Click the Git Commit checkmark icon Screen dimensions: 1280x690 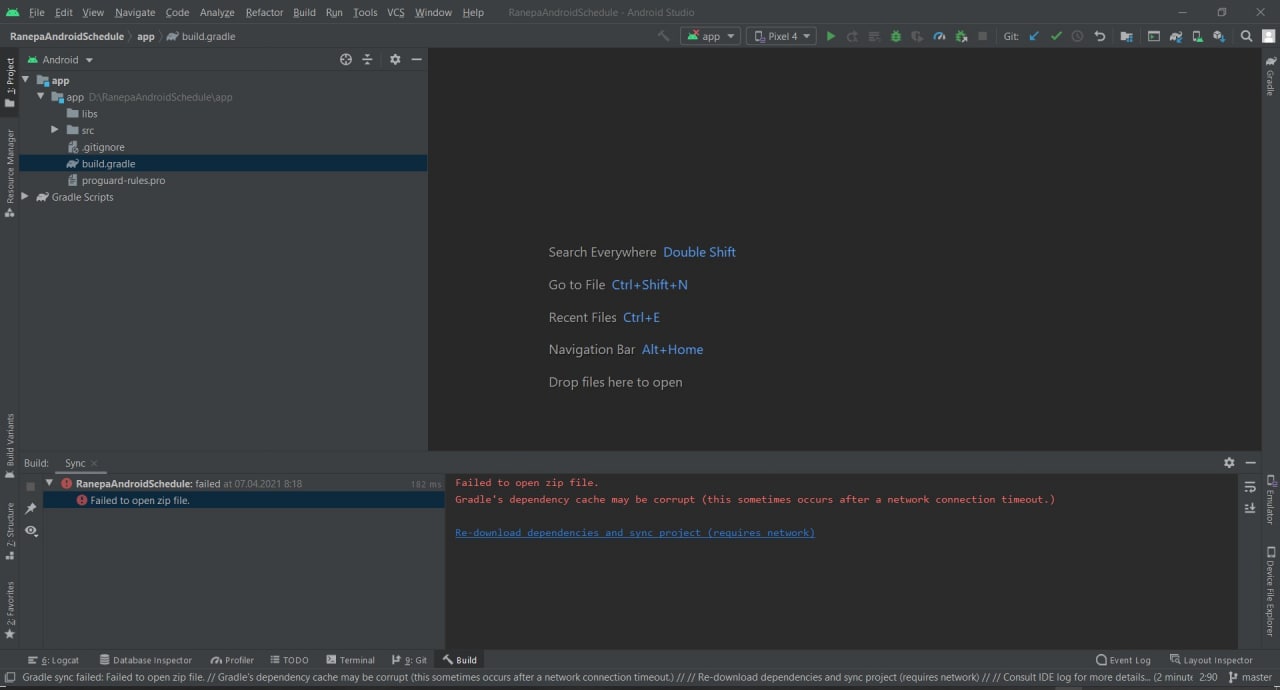point(1056,36)
